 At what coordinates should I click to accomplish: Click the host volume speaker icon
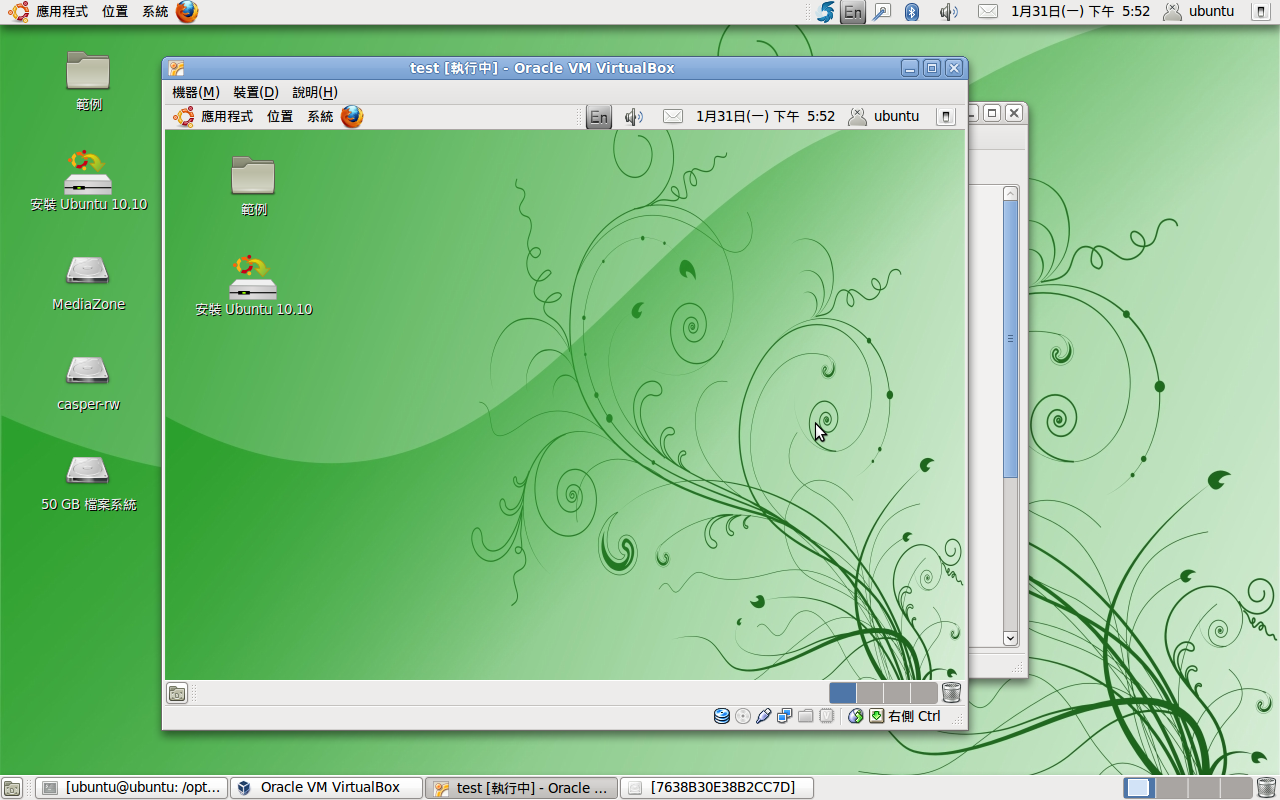(949, 12)
